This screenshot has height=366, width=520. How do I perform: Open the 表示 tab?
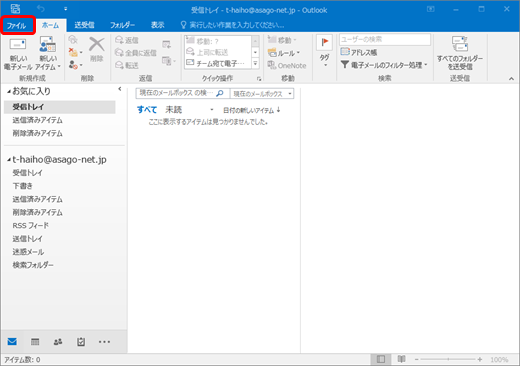point(157,25)
